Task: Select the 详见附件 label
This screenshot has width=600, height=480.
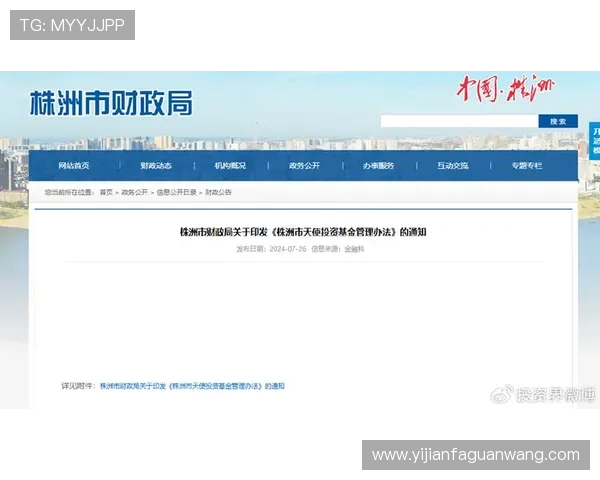Action: pyautogui.click(x=78, y=386)
